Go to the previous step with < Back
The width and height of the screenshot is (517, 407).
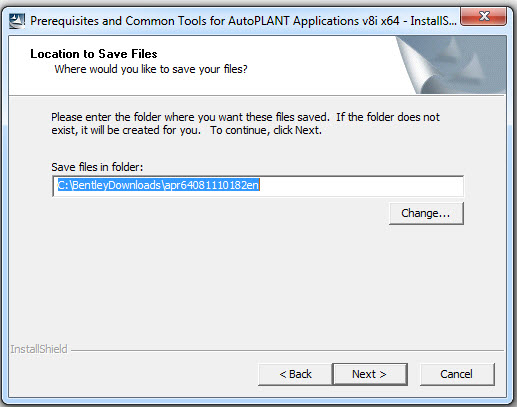[x=295, y=374]
